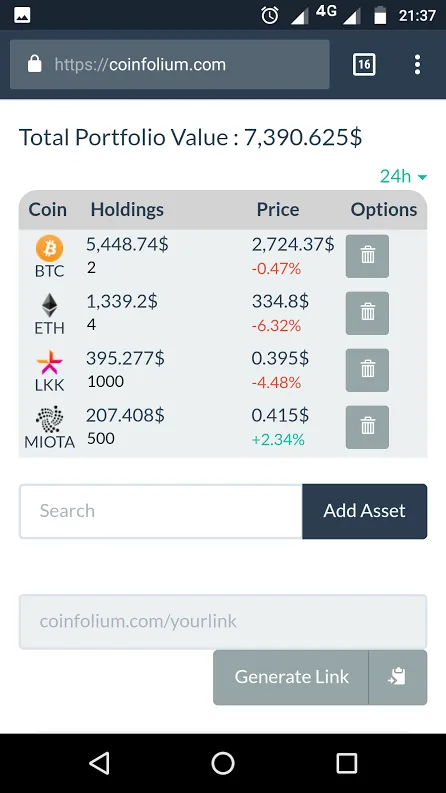The image size is (446, 793).
Task: Open the browser tab switcher showing 16
Action: click(x=364, y=65)
